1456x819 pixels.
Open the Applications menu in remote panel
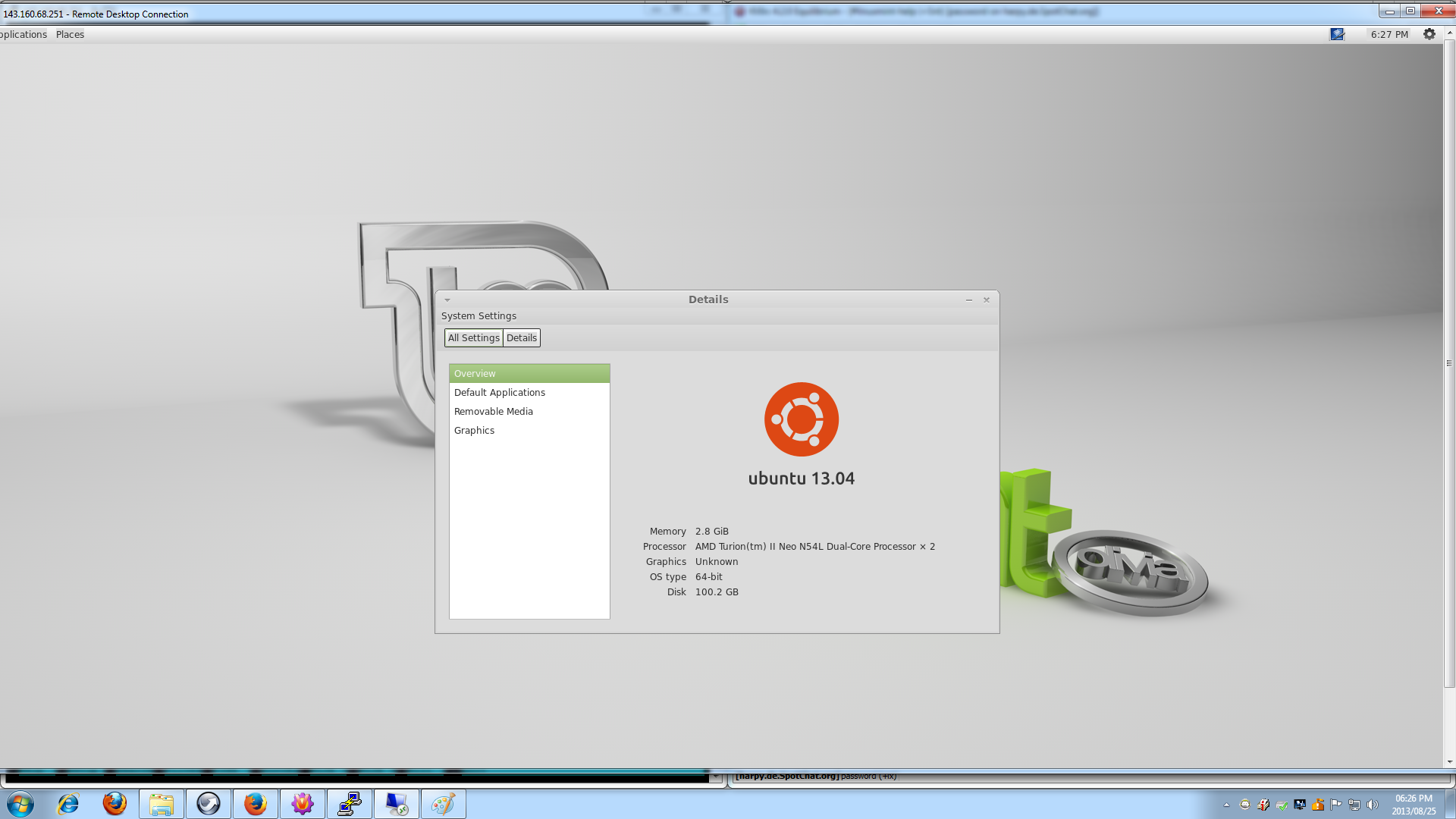click(24, 34)
